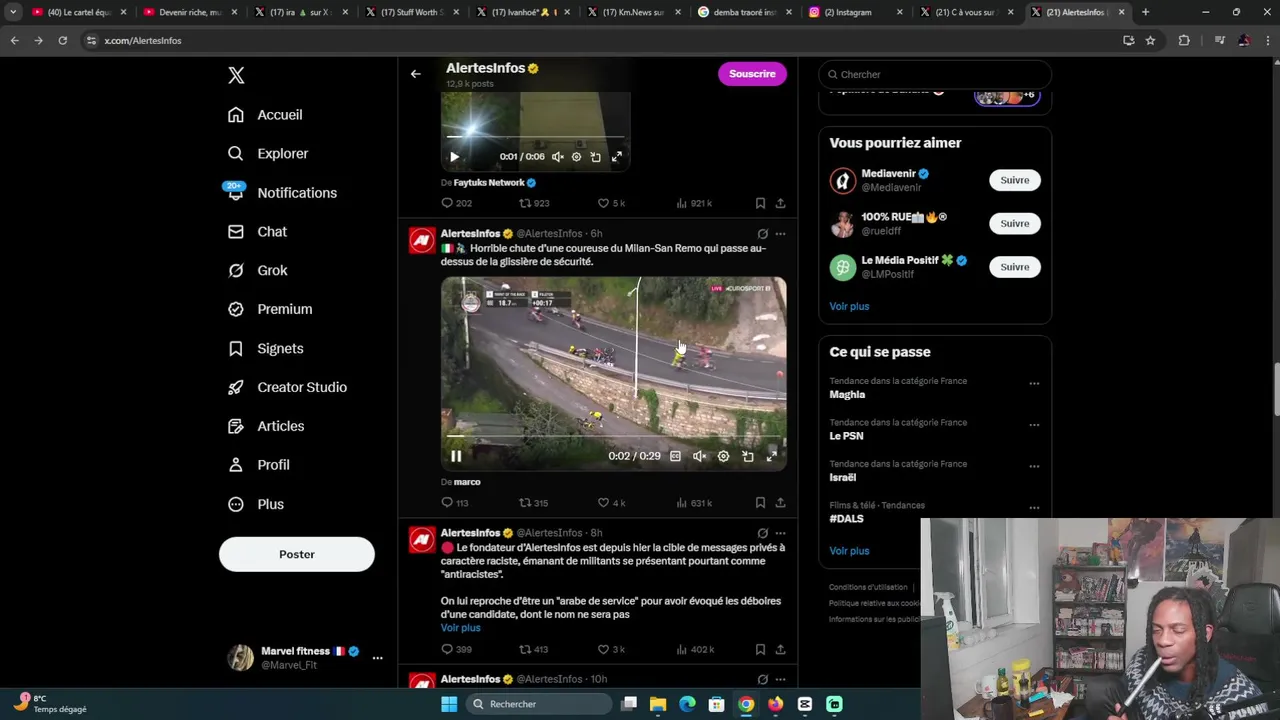The height and width of the screenshot is (720, 1280).
Task: Expand the Plus menu in sidebar
Action: click(x=256, y=505)
